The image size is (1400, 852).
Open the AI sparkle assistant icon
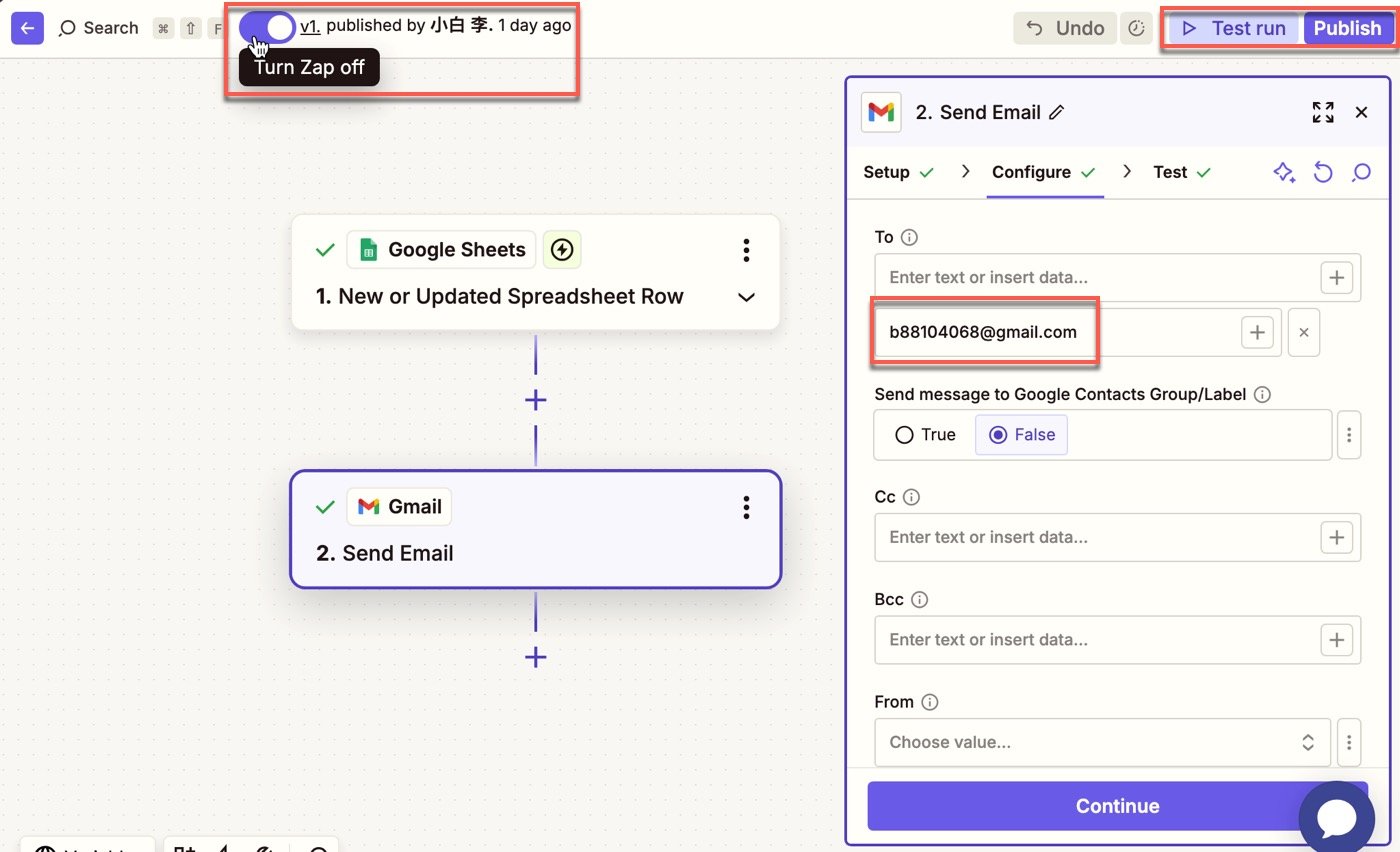point(1284,173)
